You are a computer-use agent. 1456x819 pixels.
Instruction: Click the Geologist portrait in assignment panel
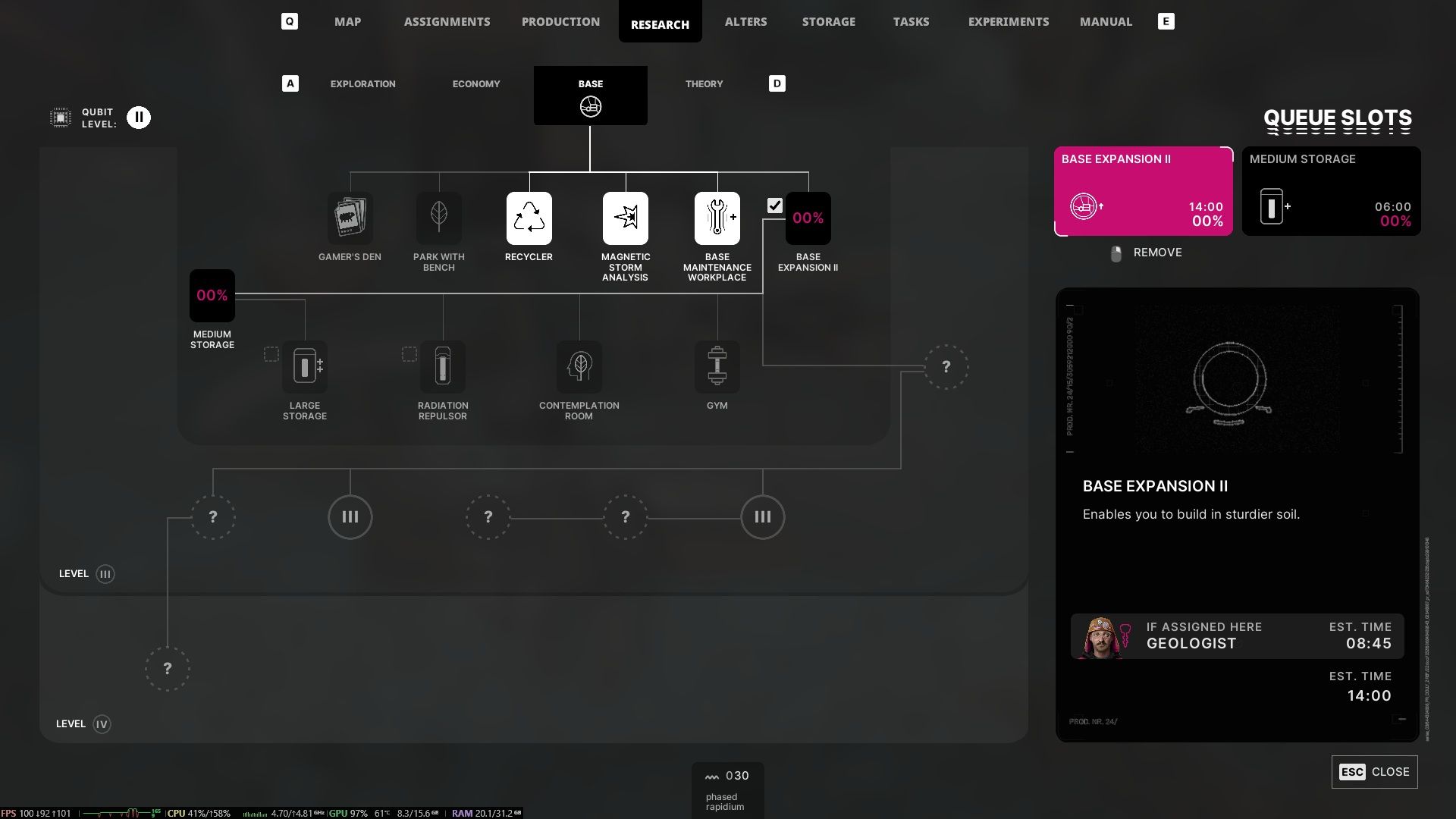(1102, 636)
